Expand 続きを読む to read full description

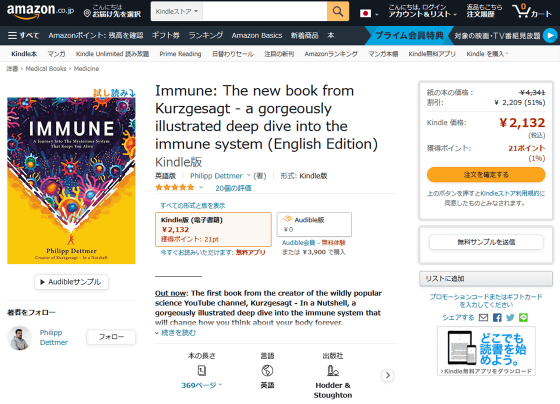175,333
